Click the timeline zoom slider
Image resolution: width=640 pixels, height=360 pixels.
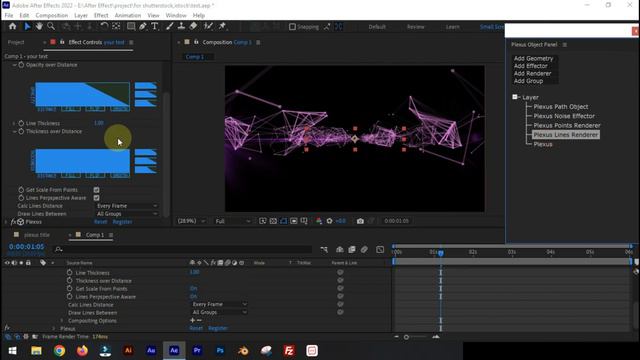click(406, 337)
